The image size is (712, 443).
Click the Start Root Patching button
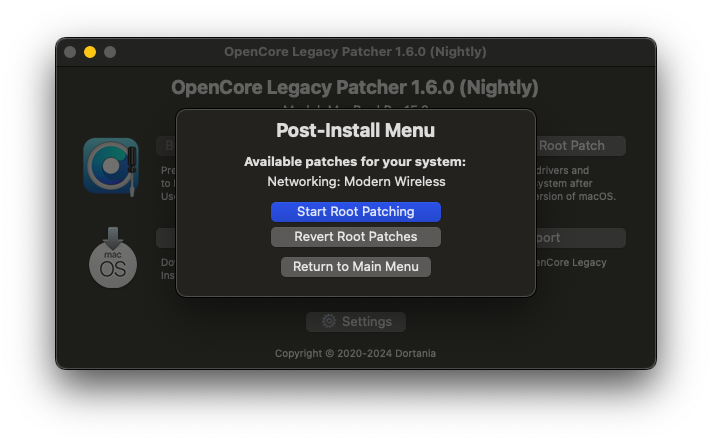coord(356,212)
